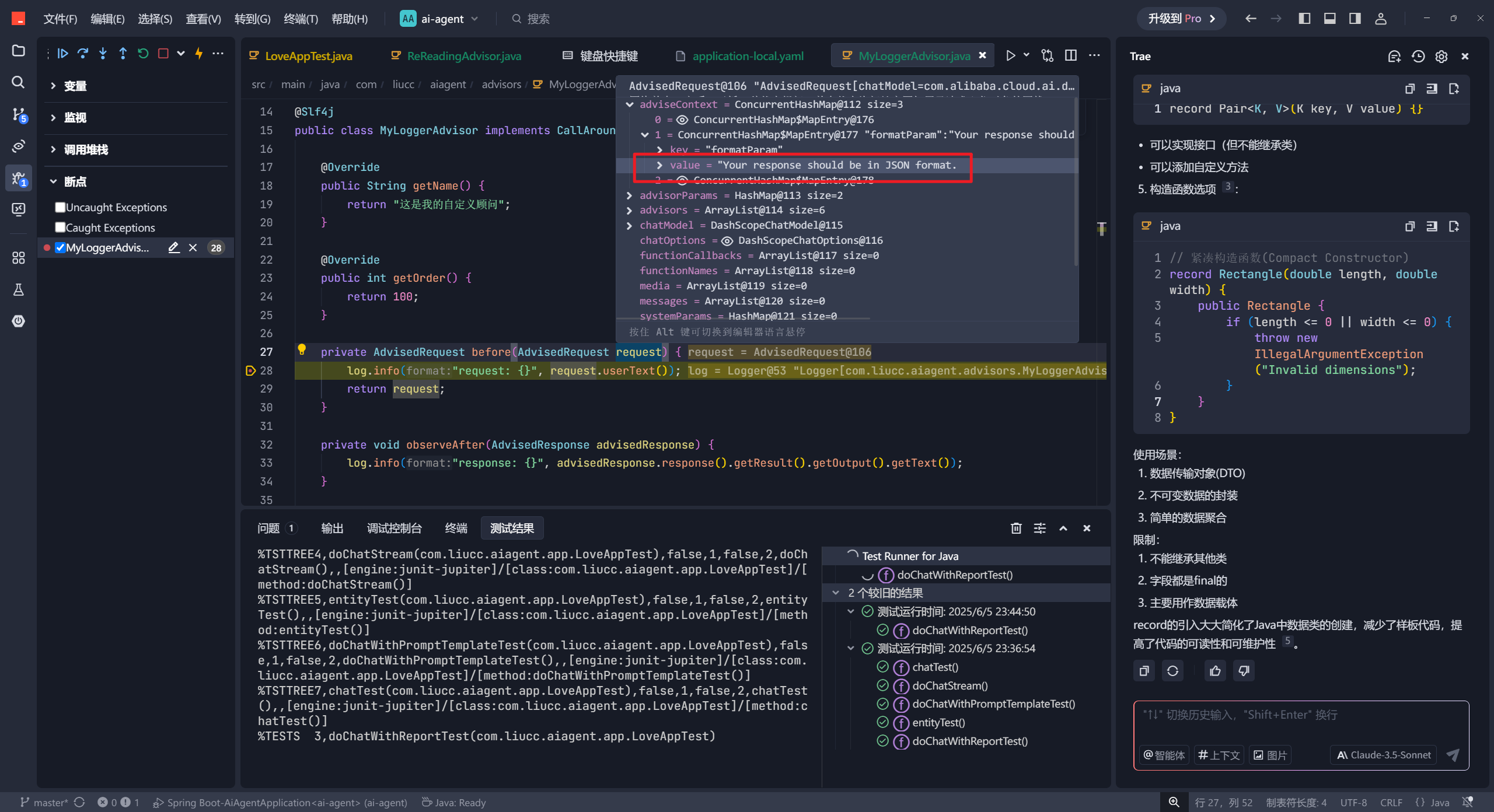Open Claude-3.5-Sonnet model selector
Viewport: 1494px width, 812px height.
click(x=1384, y=755)
